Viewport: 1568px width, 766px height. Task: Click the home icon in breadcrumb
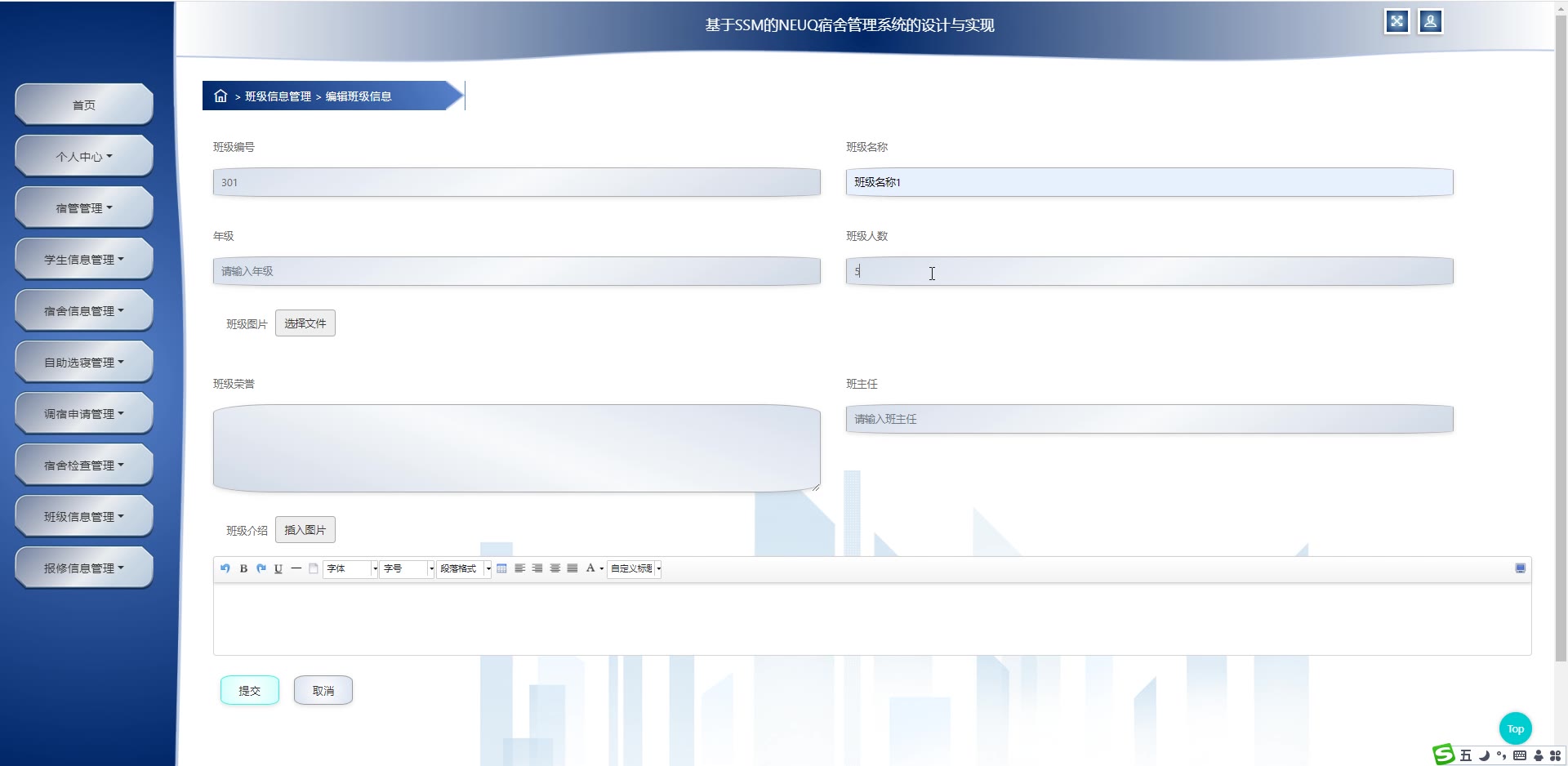pos(220,96)
